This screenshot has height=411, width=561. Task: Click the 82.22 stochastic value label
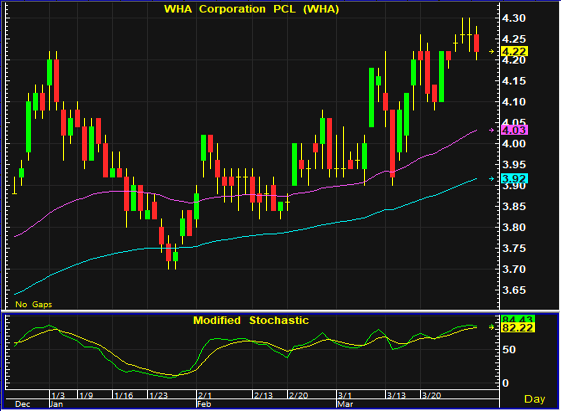518,328
